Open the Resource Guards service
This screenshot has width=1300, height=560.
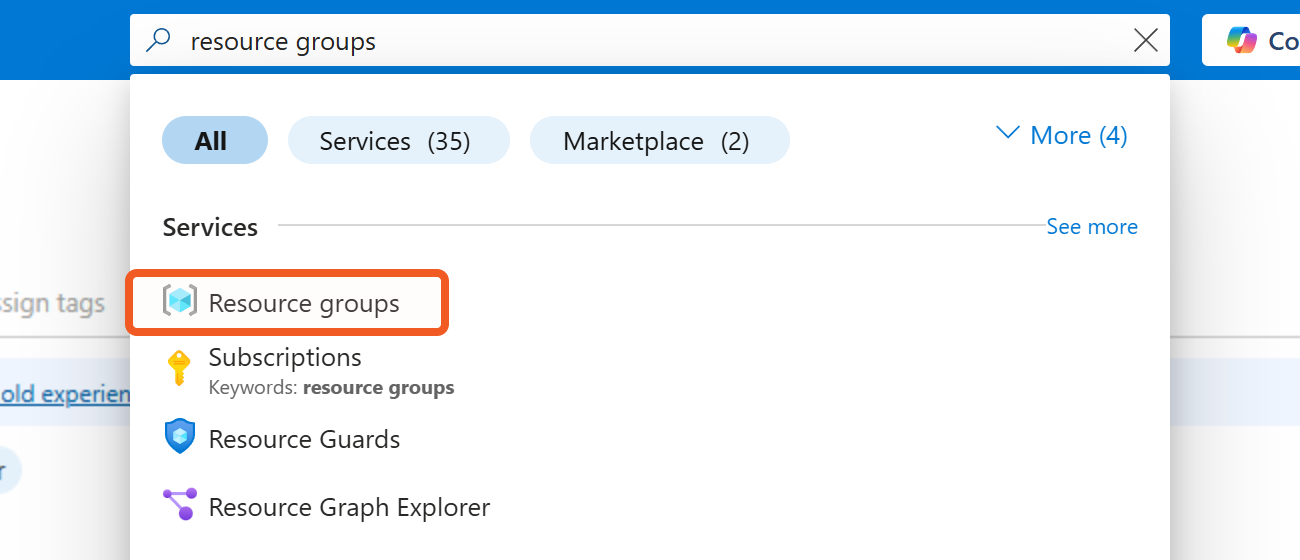pyautogui.click(x=304, y=440)
